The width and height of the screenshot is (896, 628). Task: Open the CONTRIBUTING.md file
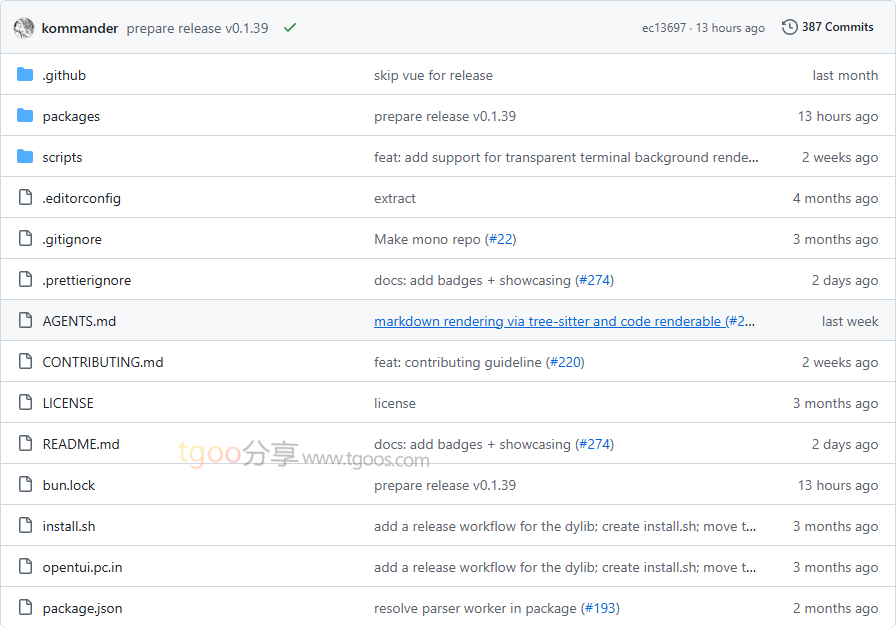click(103, 362)
